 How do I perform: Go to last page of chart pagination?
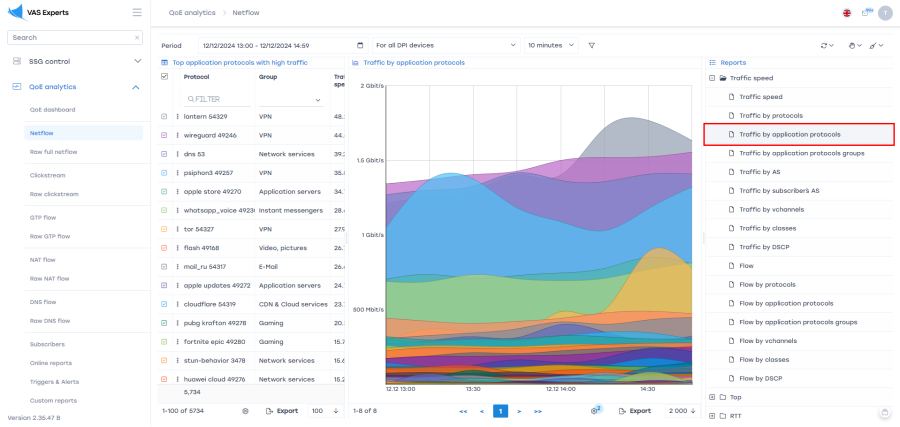click(x=538, y=411)
